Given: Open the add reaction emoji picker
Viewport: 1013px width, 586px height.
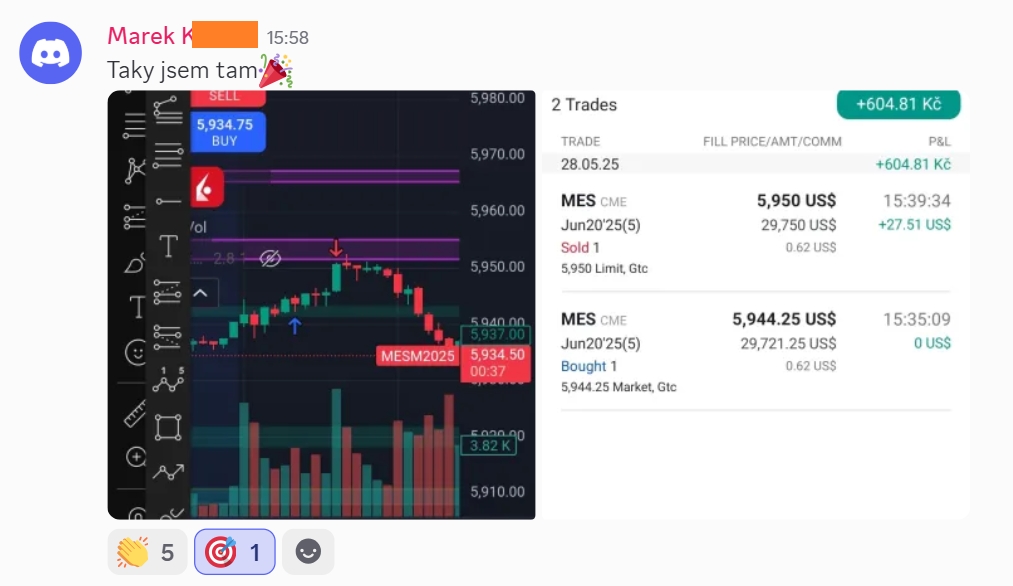Looking at the screenshot, I should point(308,552).
